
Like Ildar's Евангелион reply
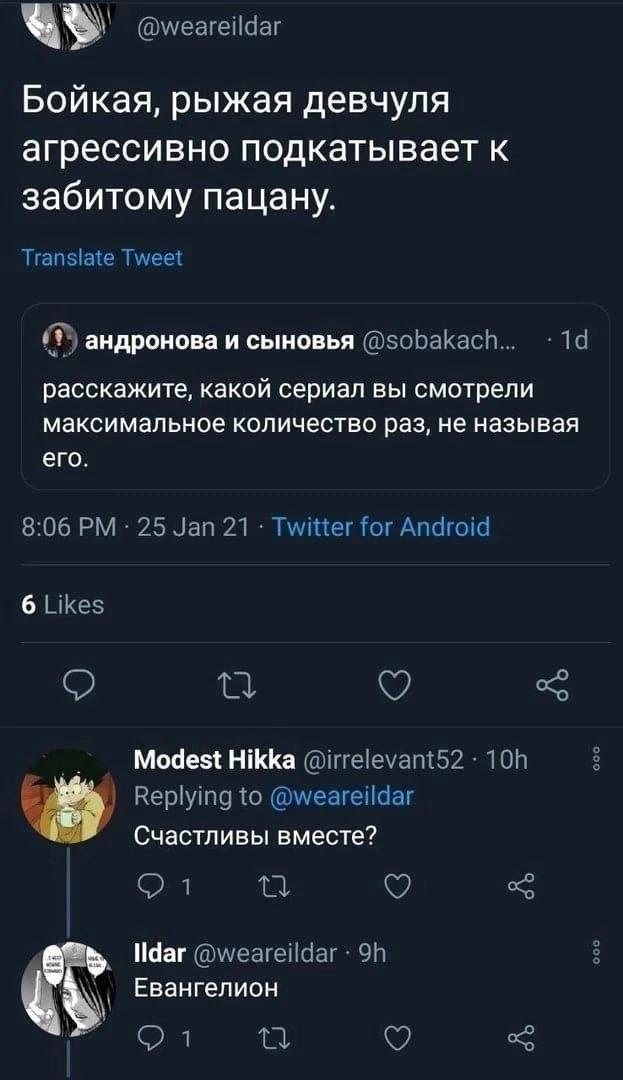coord(397,1036)
